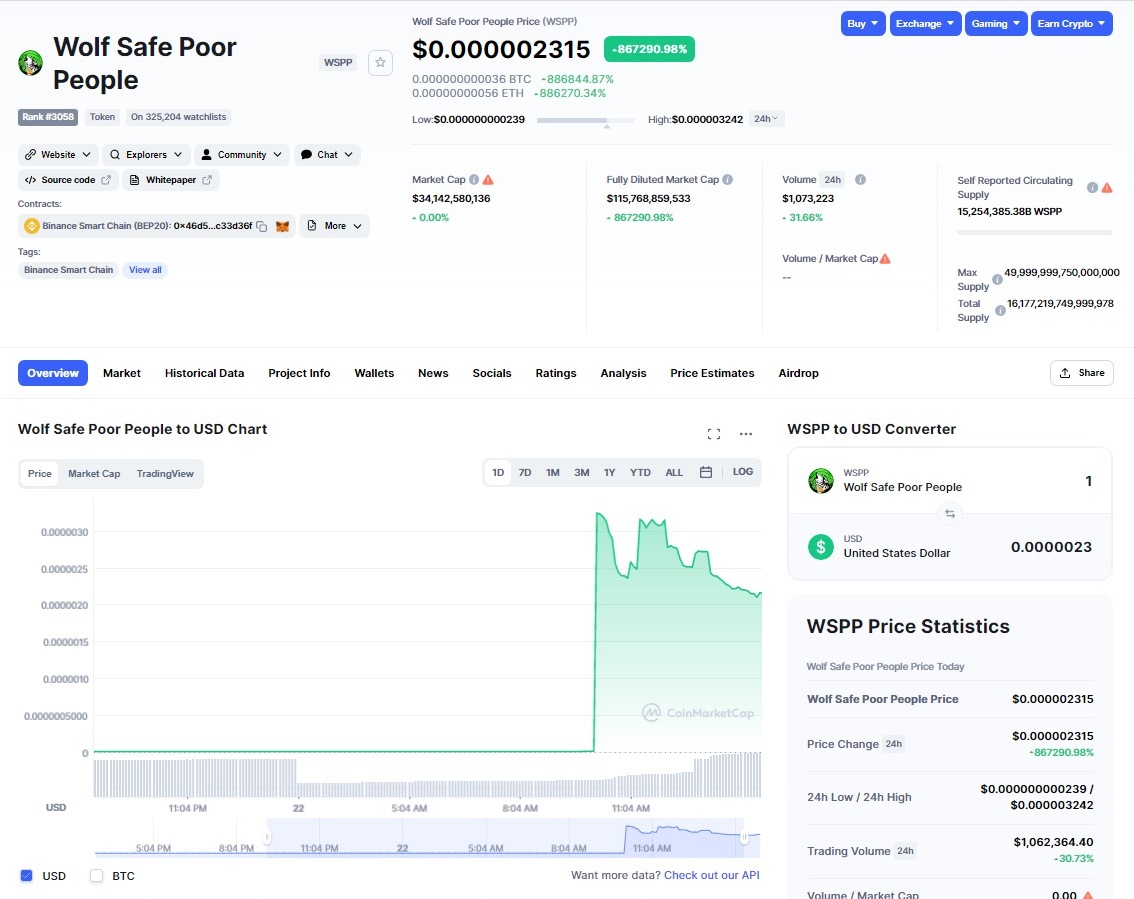Click the Share button
The image size is (1134, 899).
coord(1082,373)
